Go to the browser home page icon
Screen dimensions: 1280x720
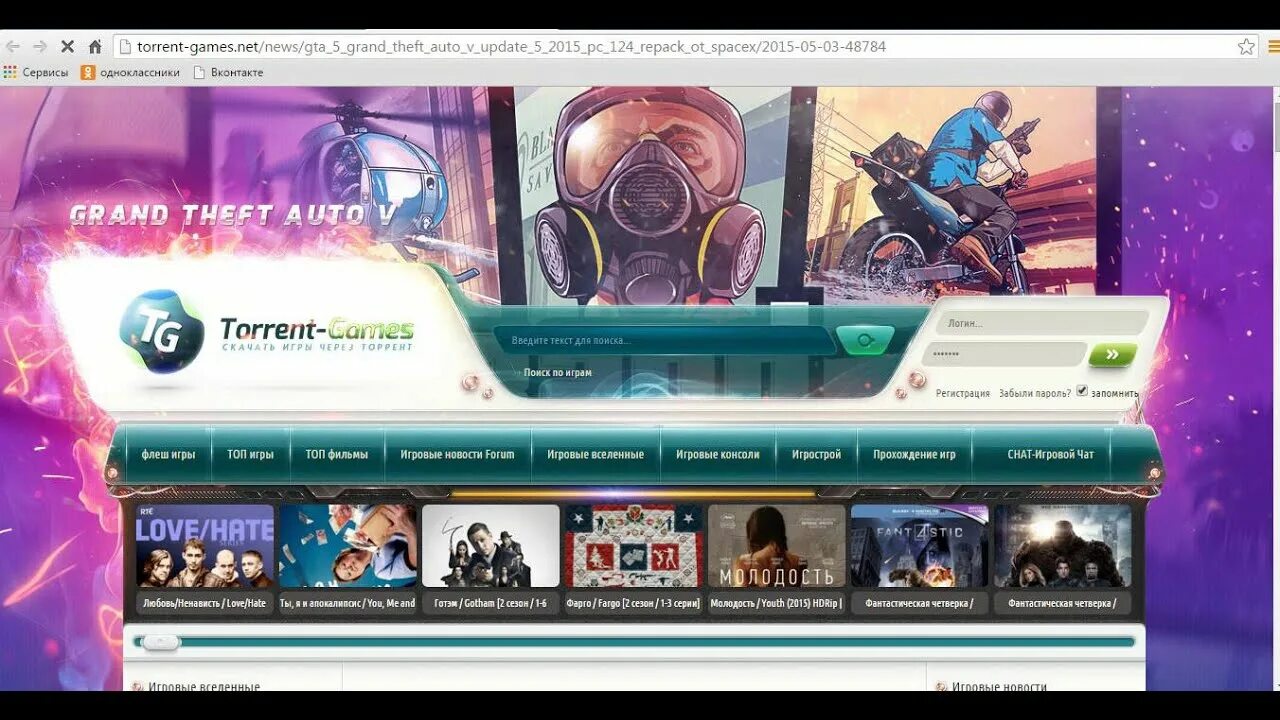tap(95, 46)
